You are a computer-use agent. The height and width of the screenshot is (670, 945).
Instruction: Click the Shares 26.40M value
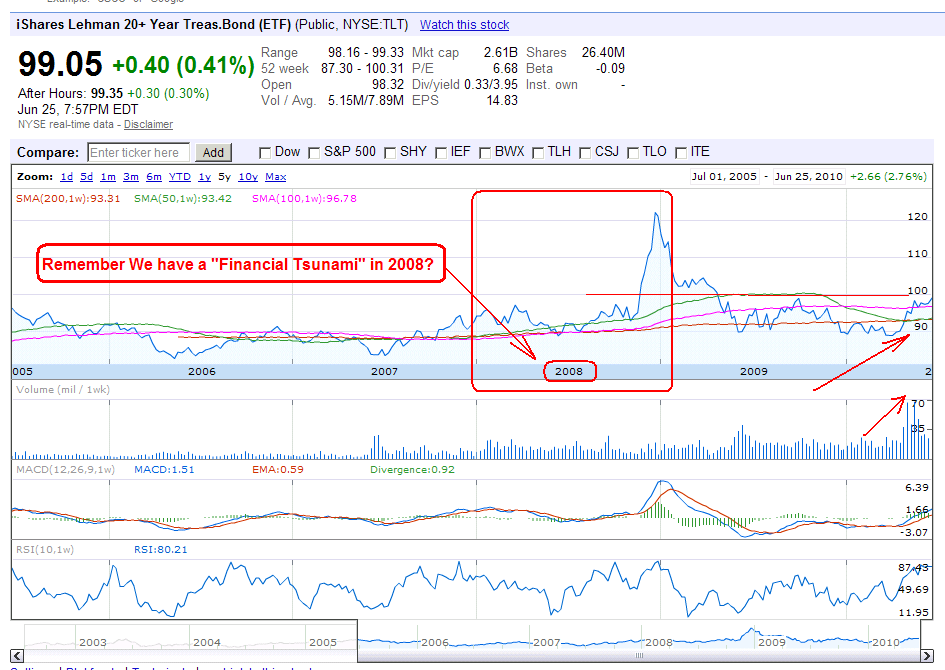coord(603,52)
